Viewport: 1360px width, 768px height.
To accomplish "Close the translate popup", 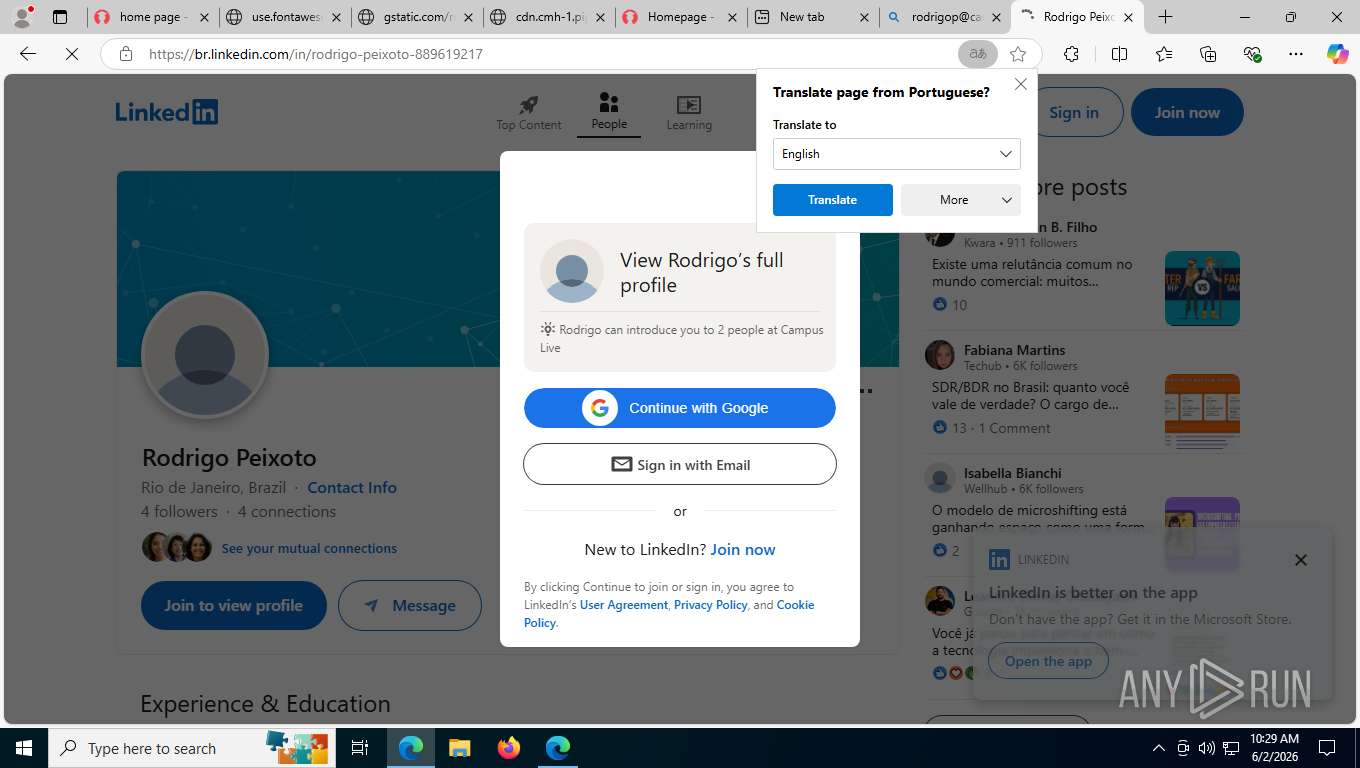I will (x=1021, y=84).
